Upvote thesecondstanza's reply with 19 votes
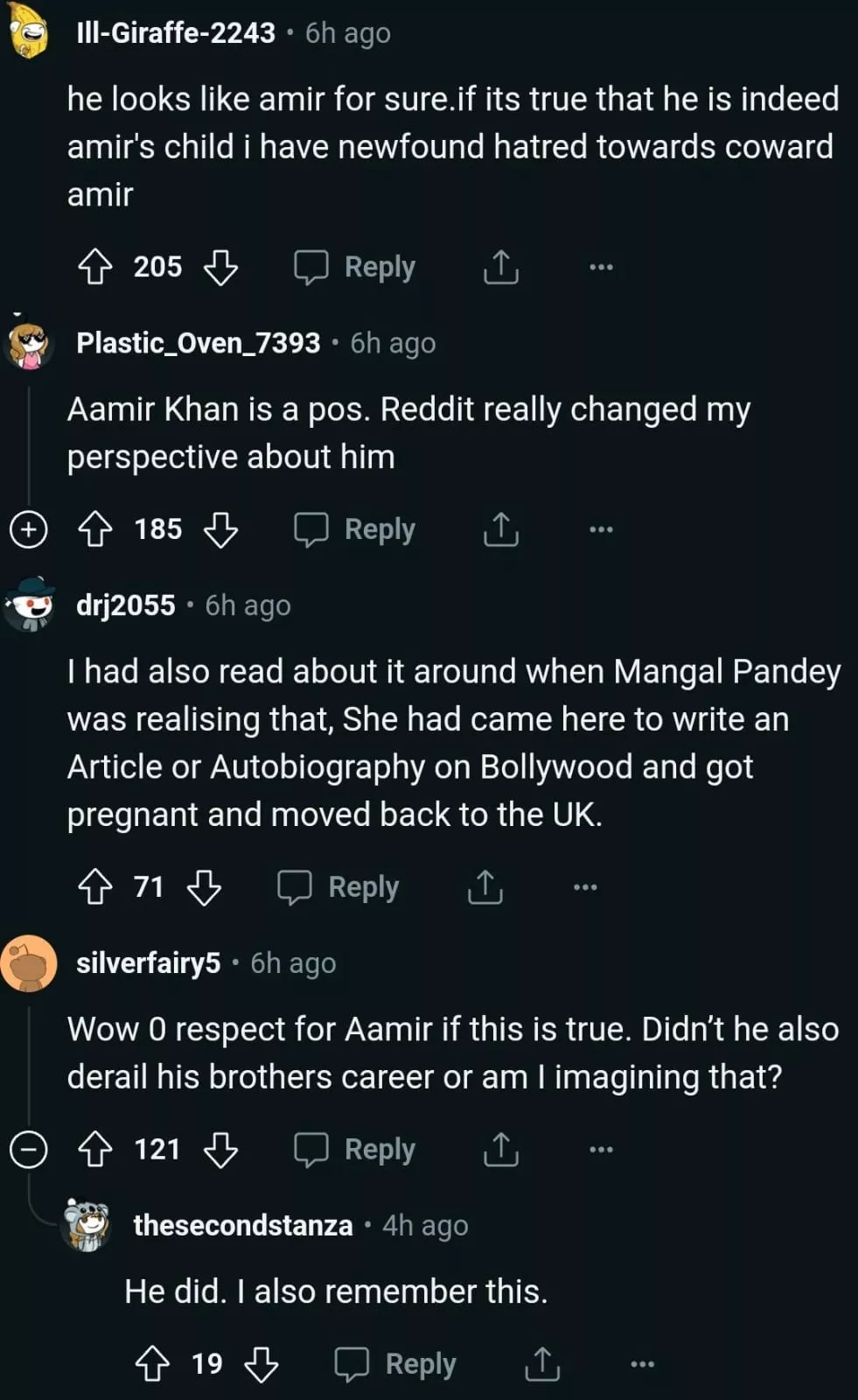 tap(152, 1363)
